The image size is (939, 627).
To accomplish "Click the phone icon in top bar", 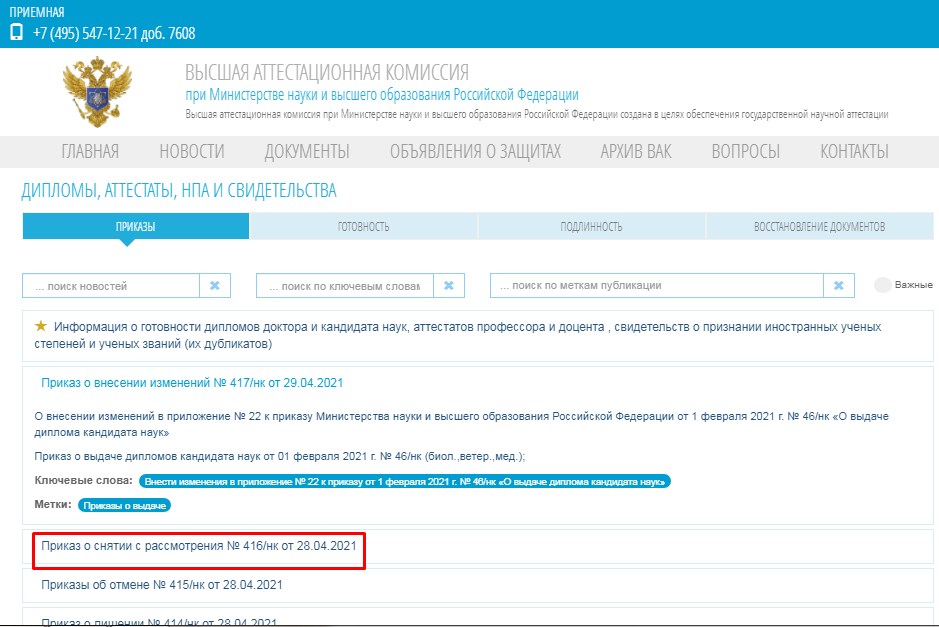I will pos(16,32).
